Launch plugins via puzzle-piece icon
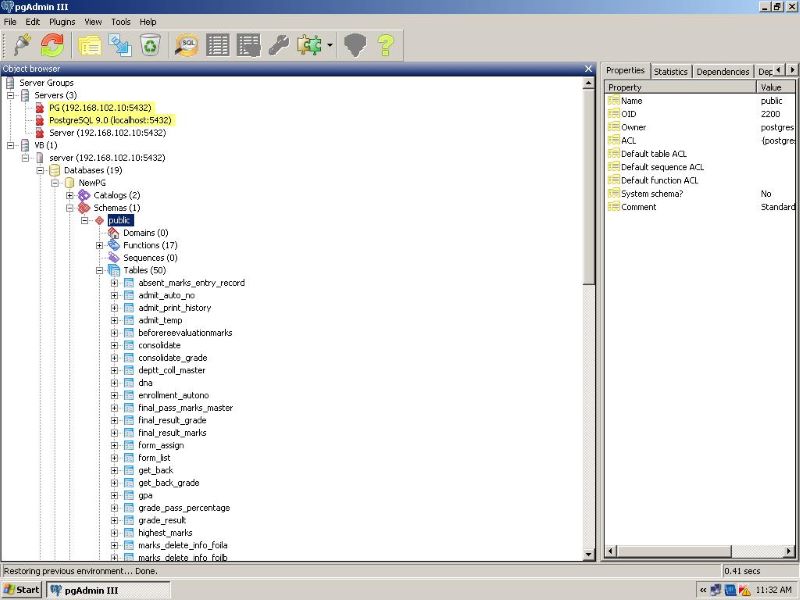Screen dimensions: 800x600 (x=310, y=44)
